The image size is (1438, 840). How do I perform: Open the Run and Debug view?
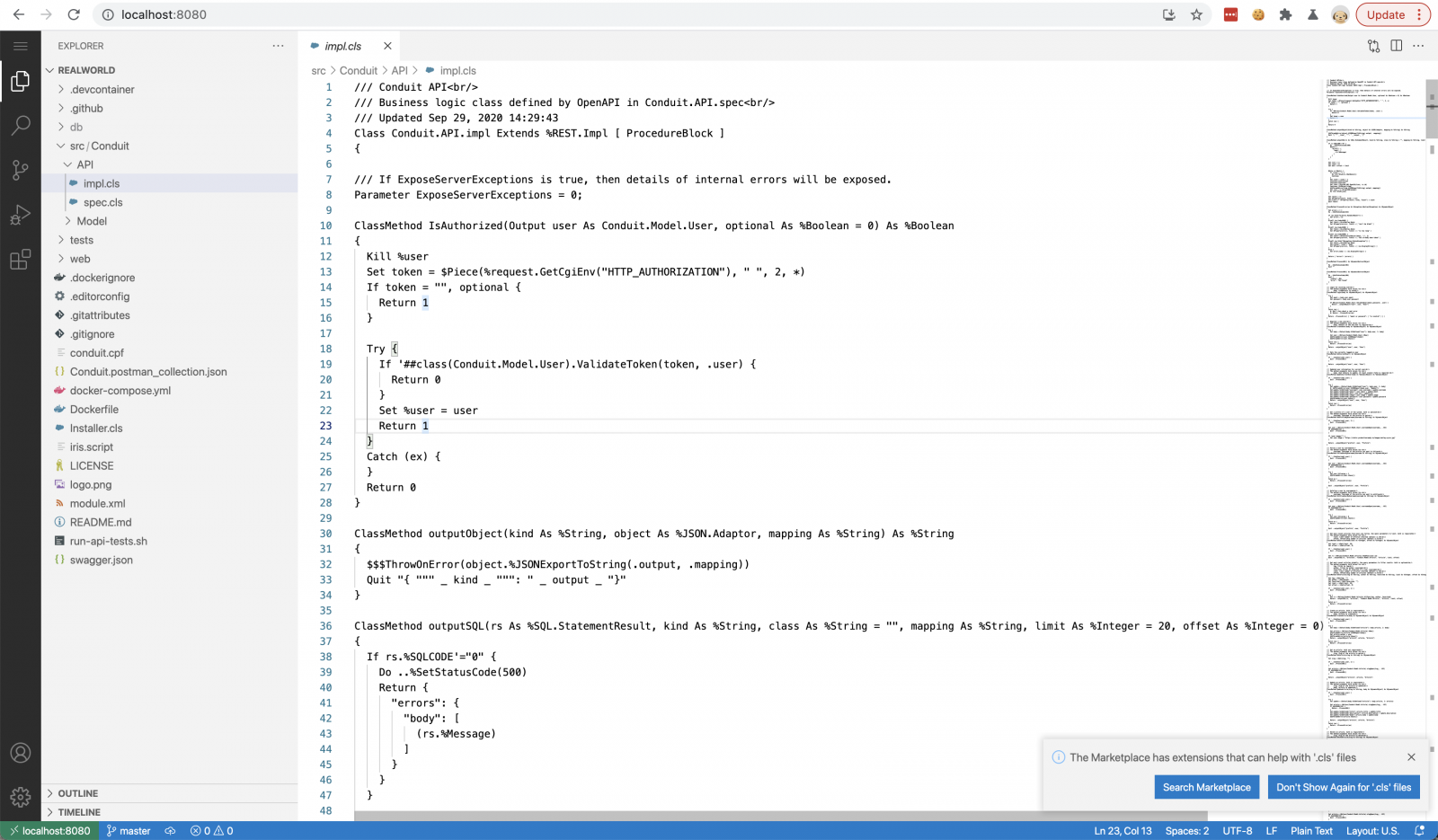(x=20, y=216)
